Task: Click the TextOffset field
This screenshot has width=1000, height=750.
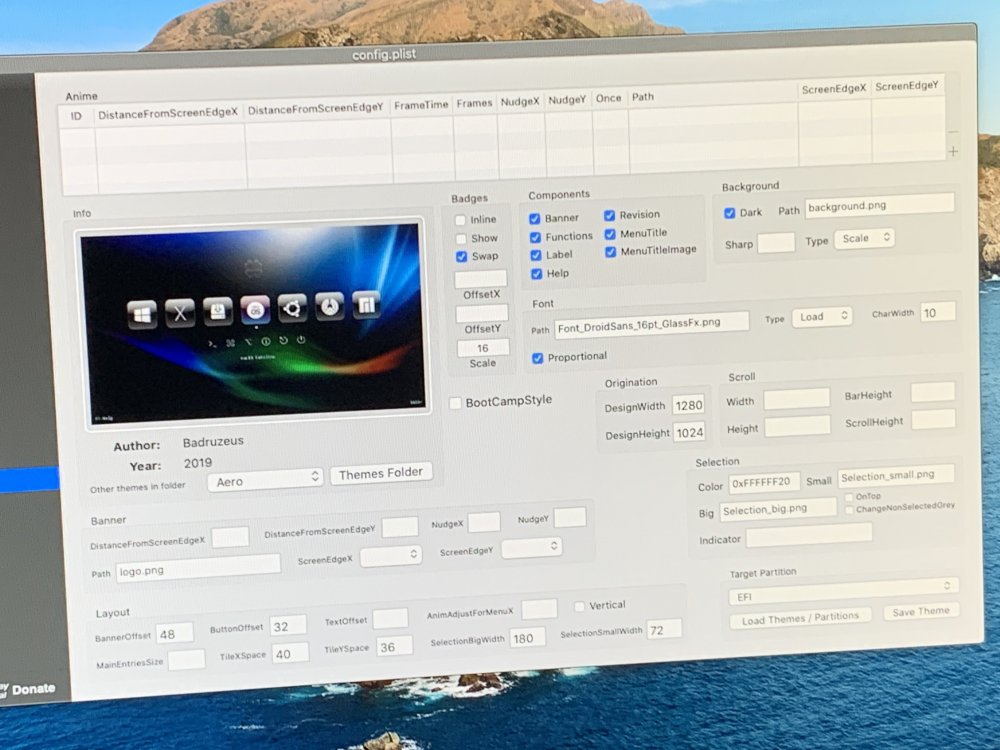Action: tap(390, 619)
